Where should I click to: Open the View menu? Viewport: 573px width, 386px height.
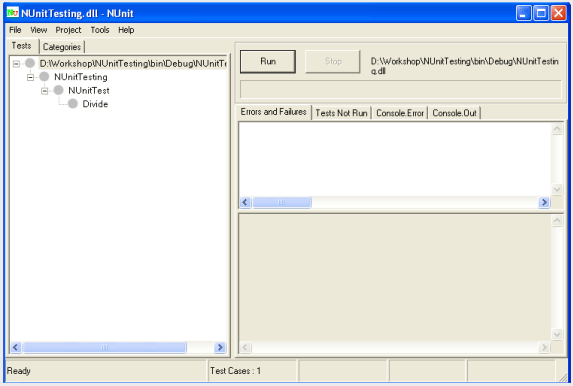coord(38,30)
